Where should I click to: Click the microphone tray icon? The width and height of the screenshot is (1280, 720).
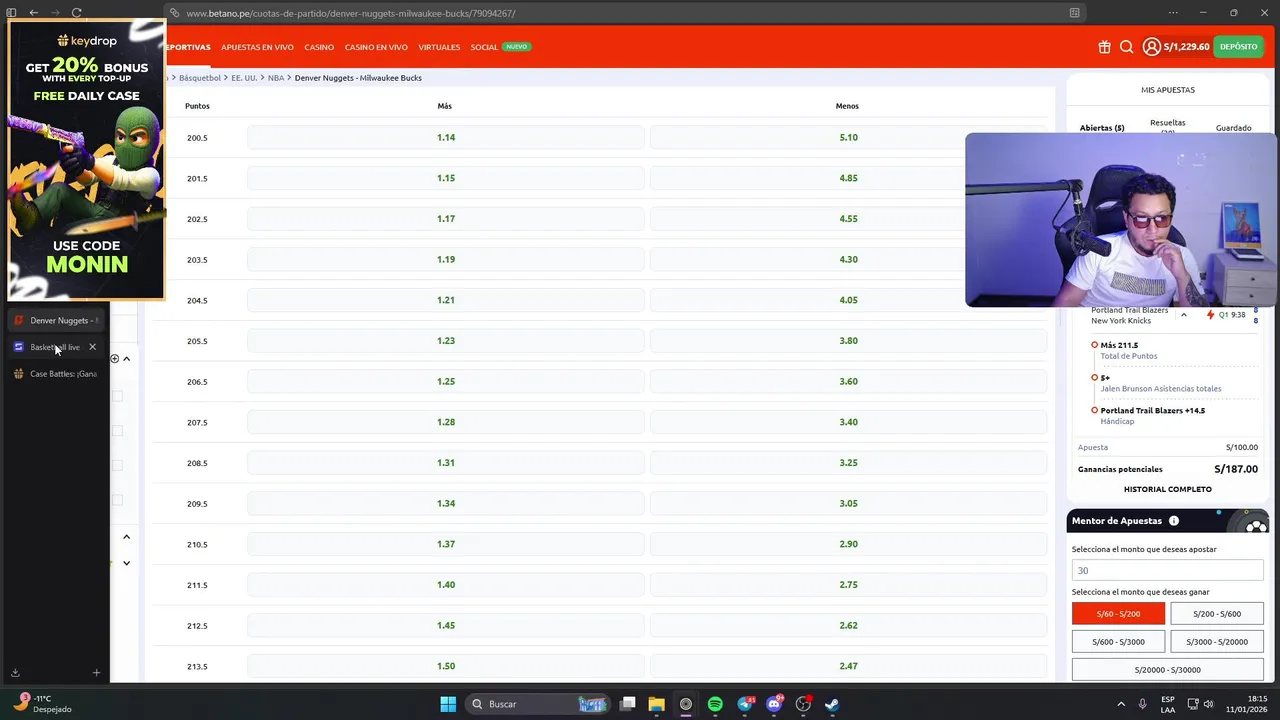coord(1143,704)
